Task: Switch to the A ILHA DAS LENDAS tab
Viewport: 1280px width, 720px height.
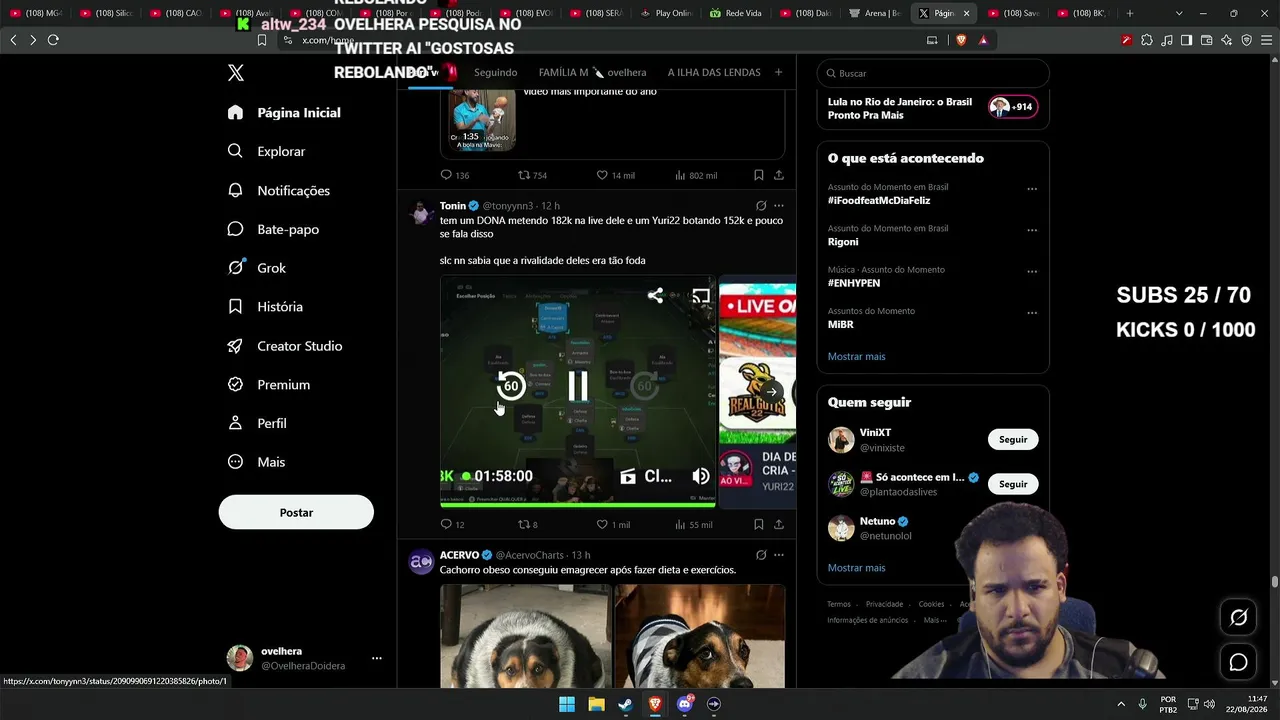Action: pyautogui.click(x=714, y=72)
